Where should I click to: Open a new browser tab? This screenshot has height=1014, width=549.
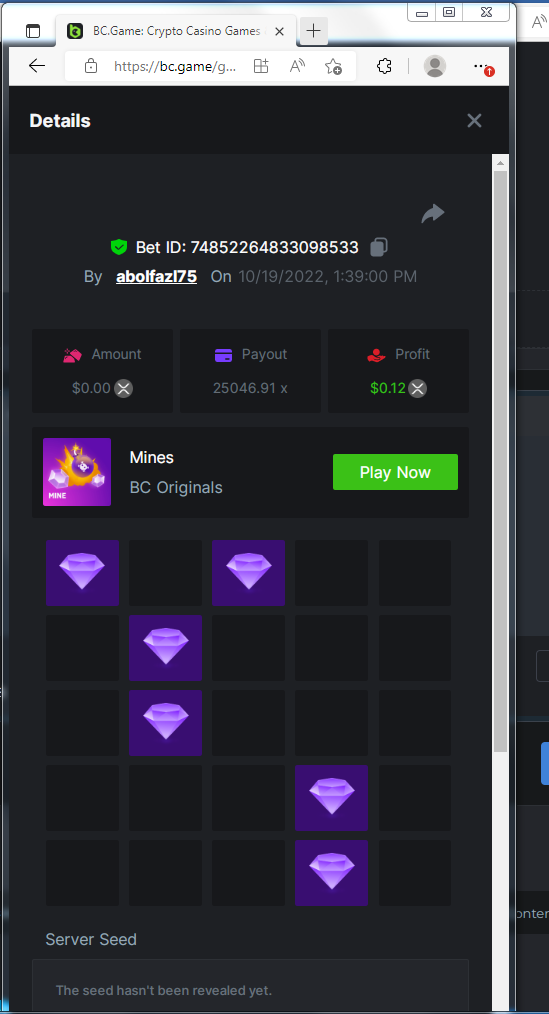(x=313, y=30)
